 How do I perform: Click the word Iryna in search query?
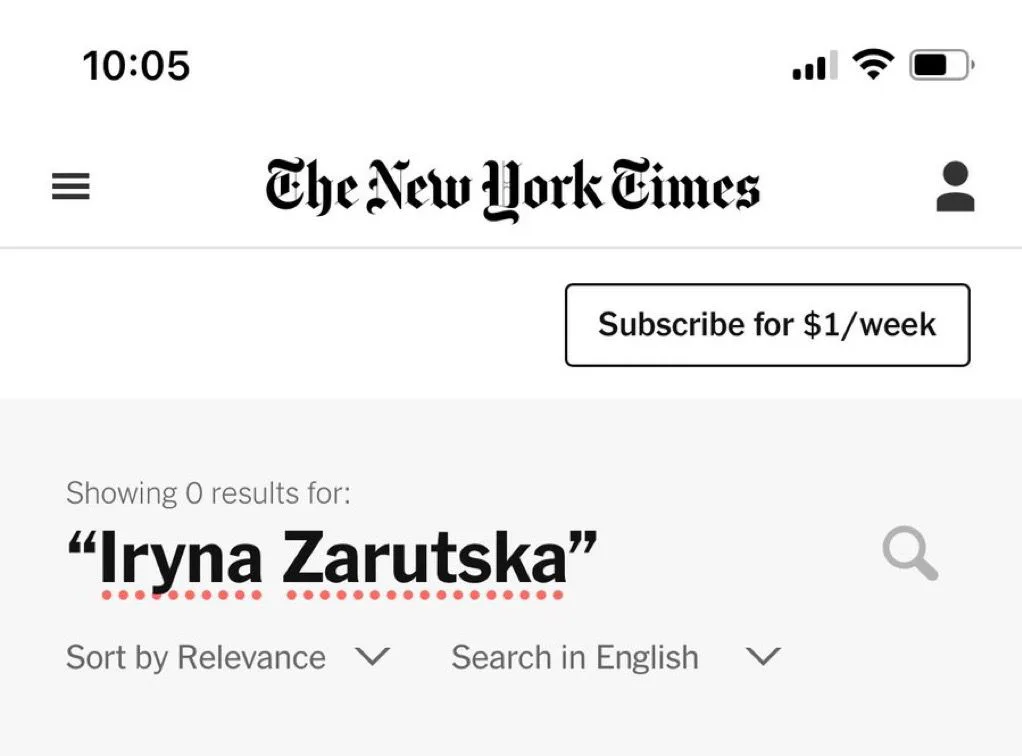point(181,557)
